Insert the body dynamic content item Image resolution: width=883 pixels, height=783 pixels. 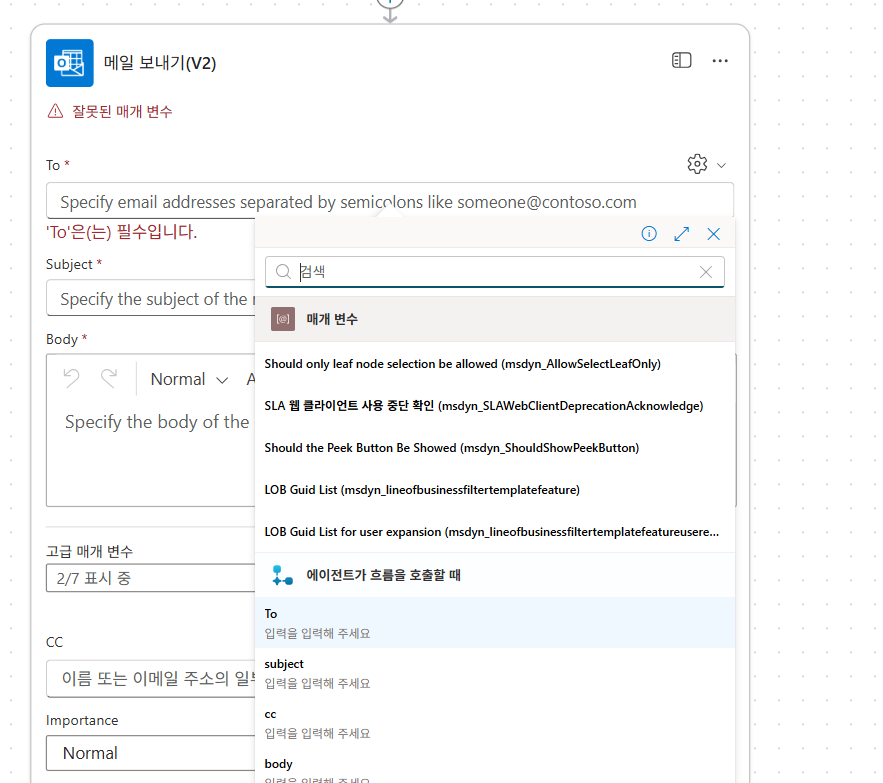(495, 766)
